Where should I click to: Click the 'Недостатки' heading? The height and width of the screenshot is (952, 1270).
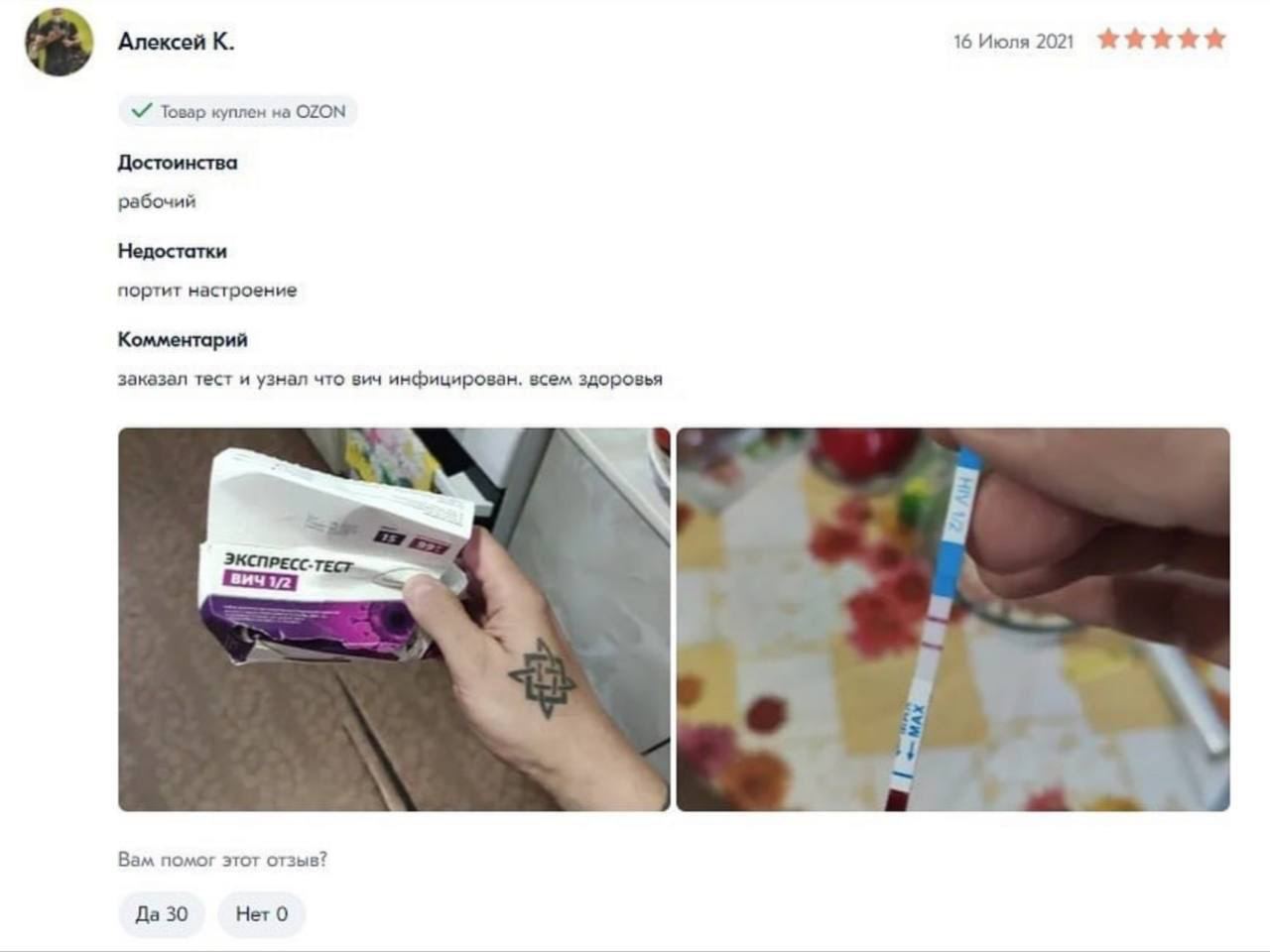(x=173, y=251)
